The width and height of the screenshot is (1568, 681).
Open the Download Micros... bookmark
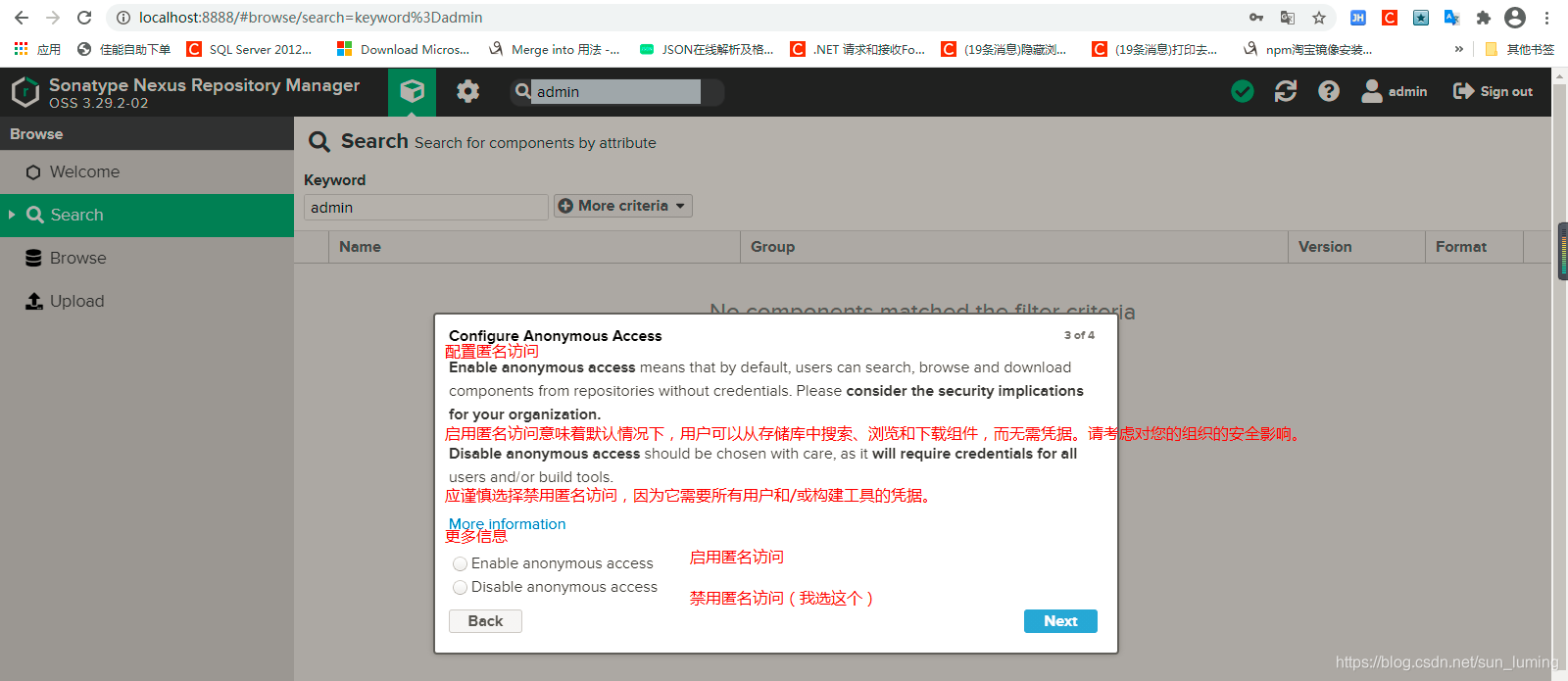[403, 49]
